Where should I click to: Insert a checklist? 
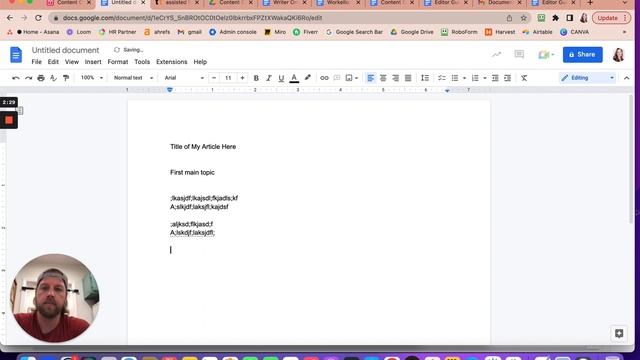coord(442,78)
